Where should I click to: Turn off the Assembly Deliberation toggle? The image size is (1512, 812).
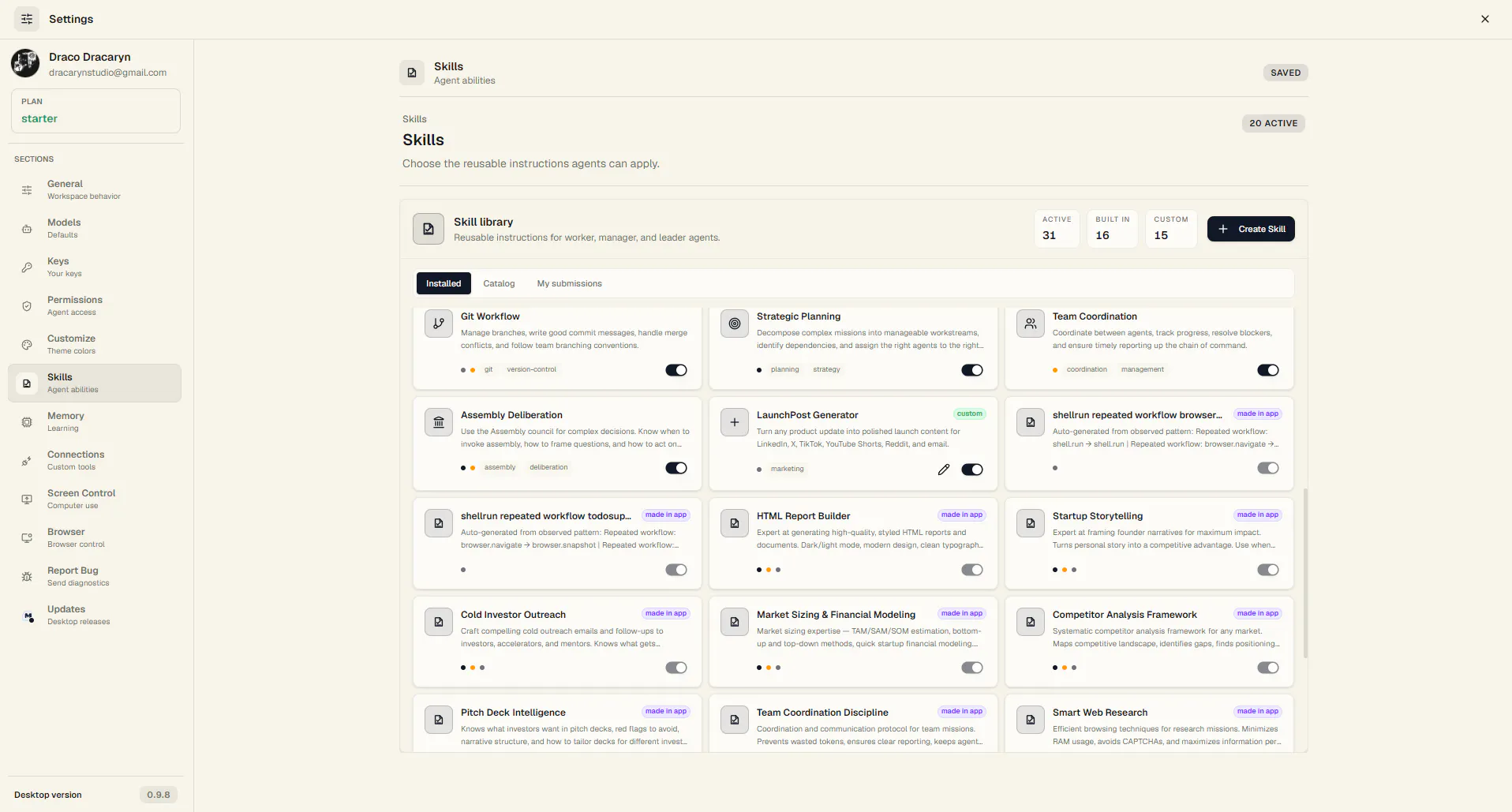pos(676,468)
